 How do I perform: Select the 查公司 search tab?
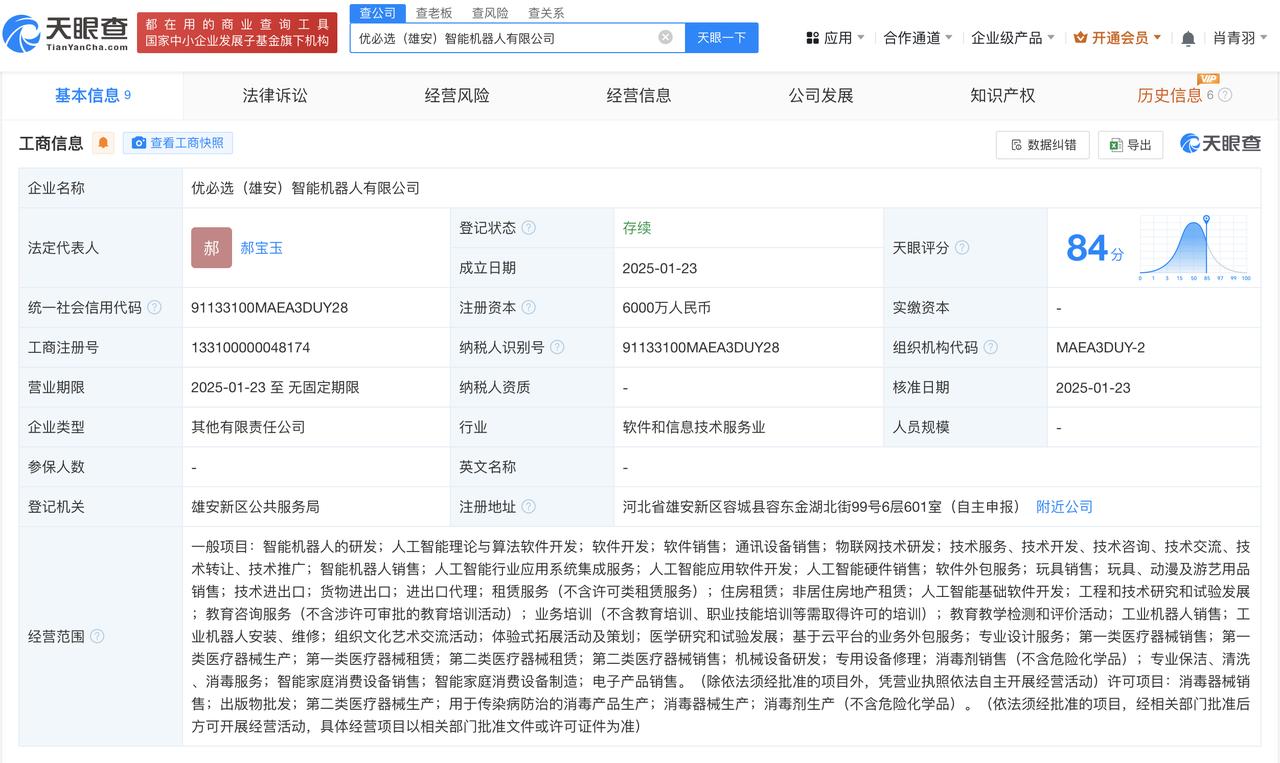coord(378,13)
